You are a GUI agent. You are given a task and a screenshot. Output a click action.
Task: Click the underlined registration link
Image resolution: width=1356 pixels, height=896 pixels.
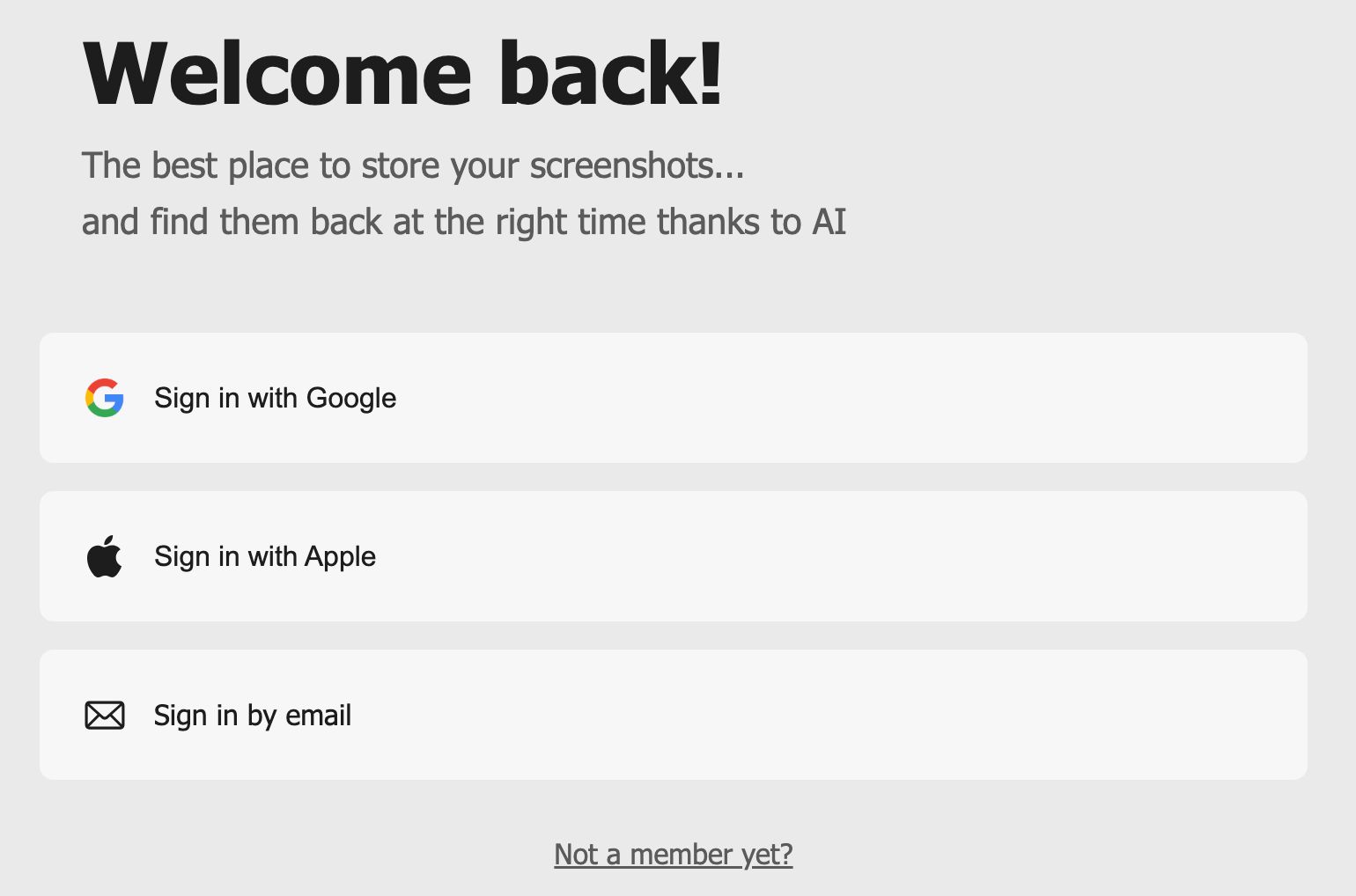pos(673,854)
